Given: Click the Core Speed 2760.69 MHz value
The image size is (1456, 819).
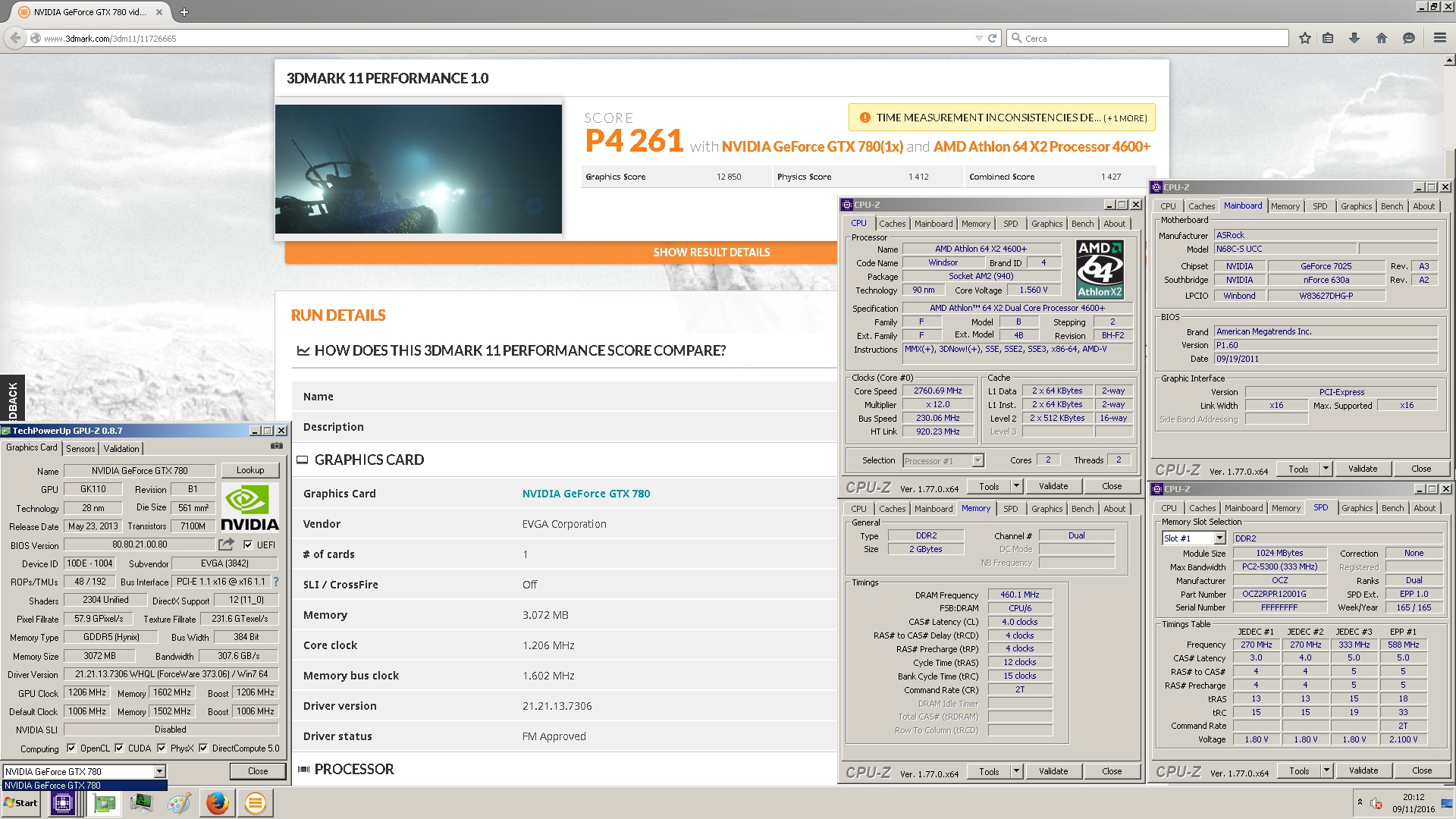Looking at the screenshot, I should [x=938, y=391].
